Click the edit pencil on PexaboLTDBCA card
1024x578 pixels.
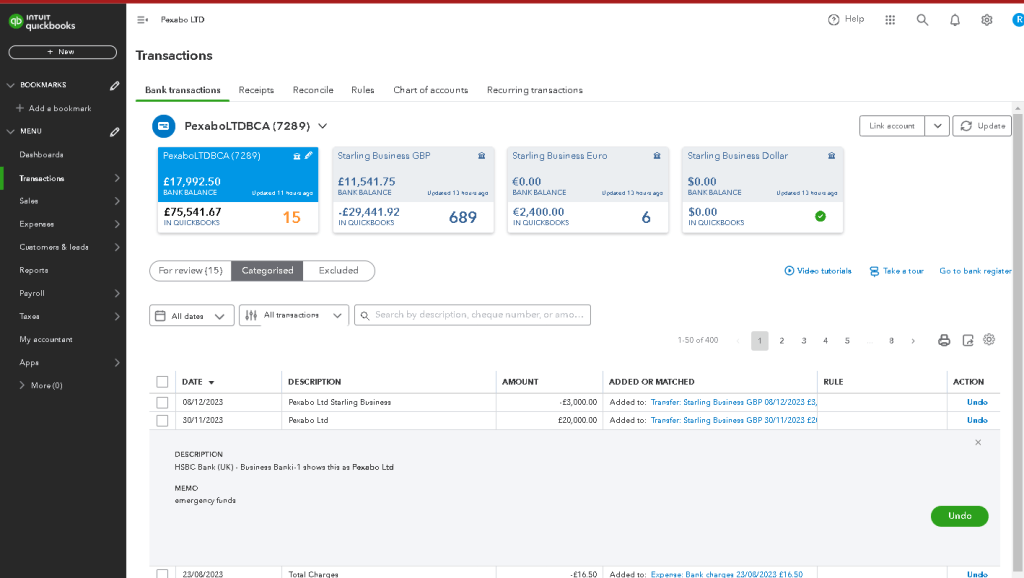click(x=309, y=155)
